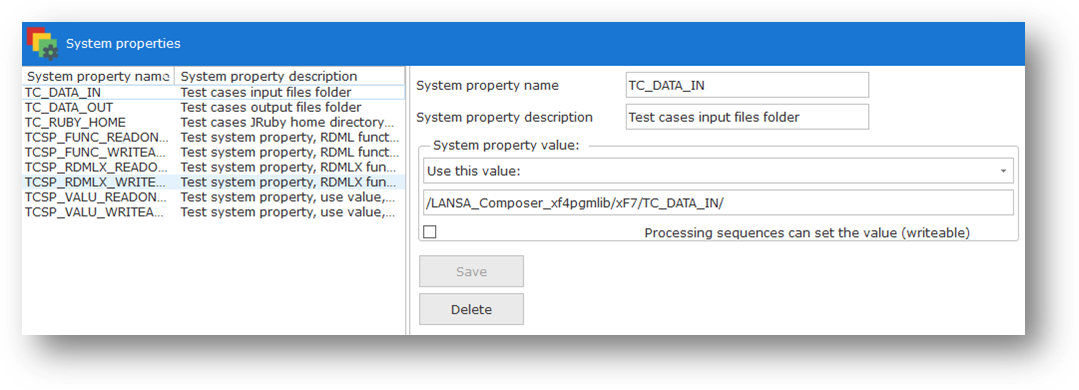Open the Use this value dropdown
Screen dimensions: 1079x390
[x=718, y=171]
